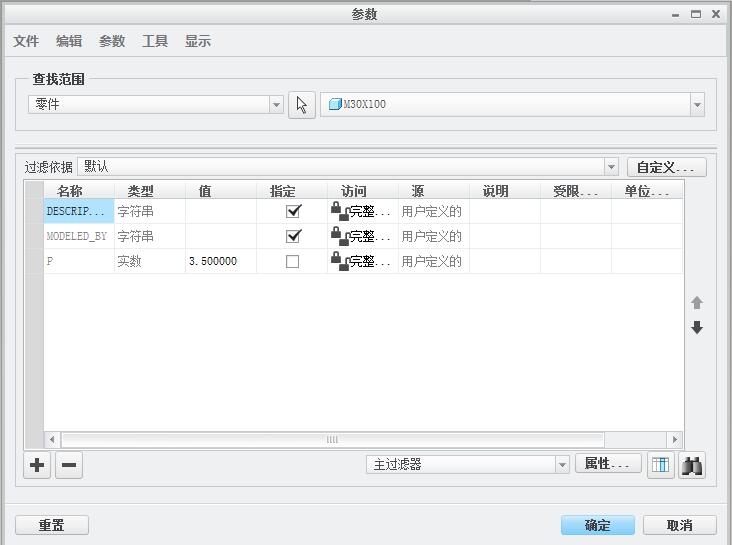732x545 pixels.
Task: Click the 重置 button
Action: (x=52, y=525)
